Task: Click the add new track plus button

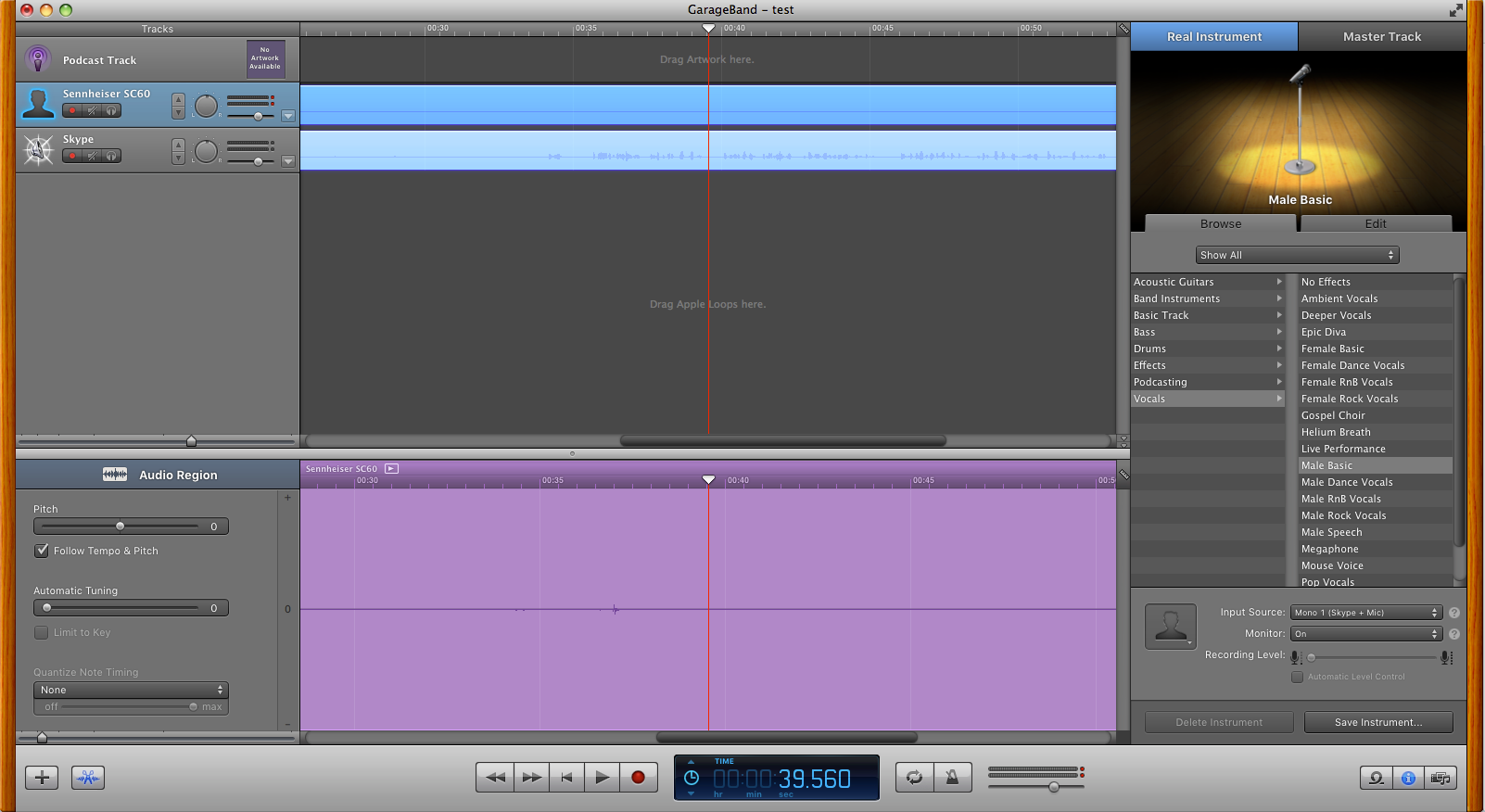Action: click(x=42, y=778)
